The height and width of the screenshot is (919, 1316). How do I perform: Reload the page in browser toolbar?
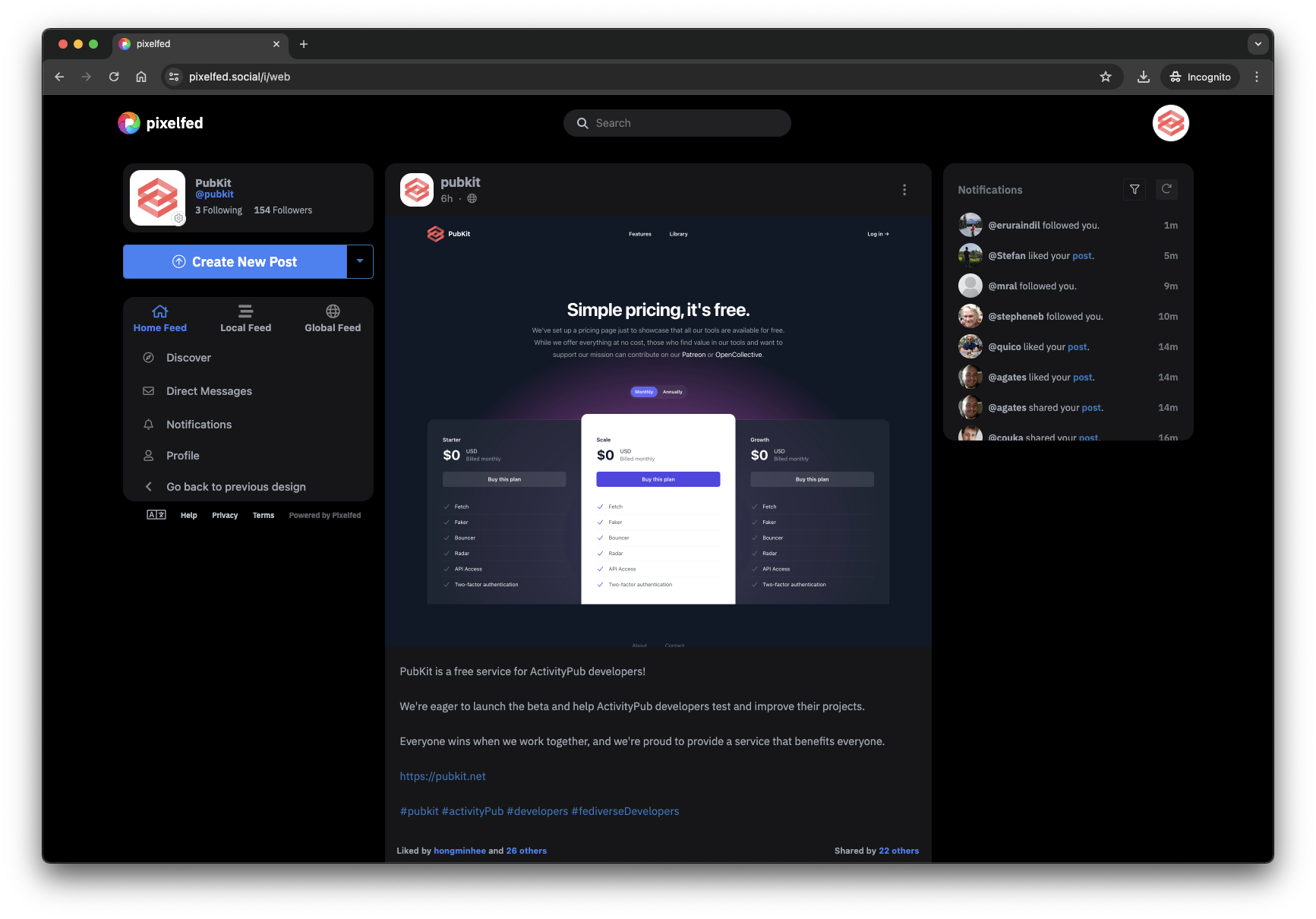[x=114, y=77]
